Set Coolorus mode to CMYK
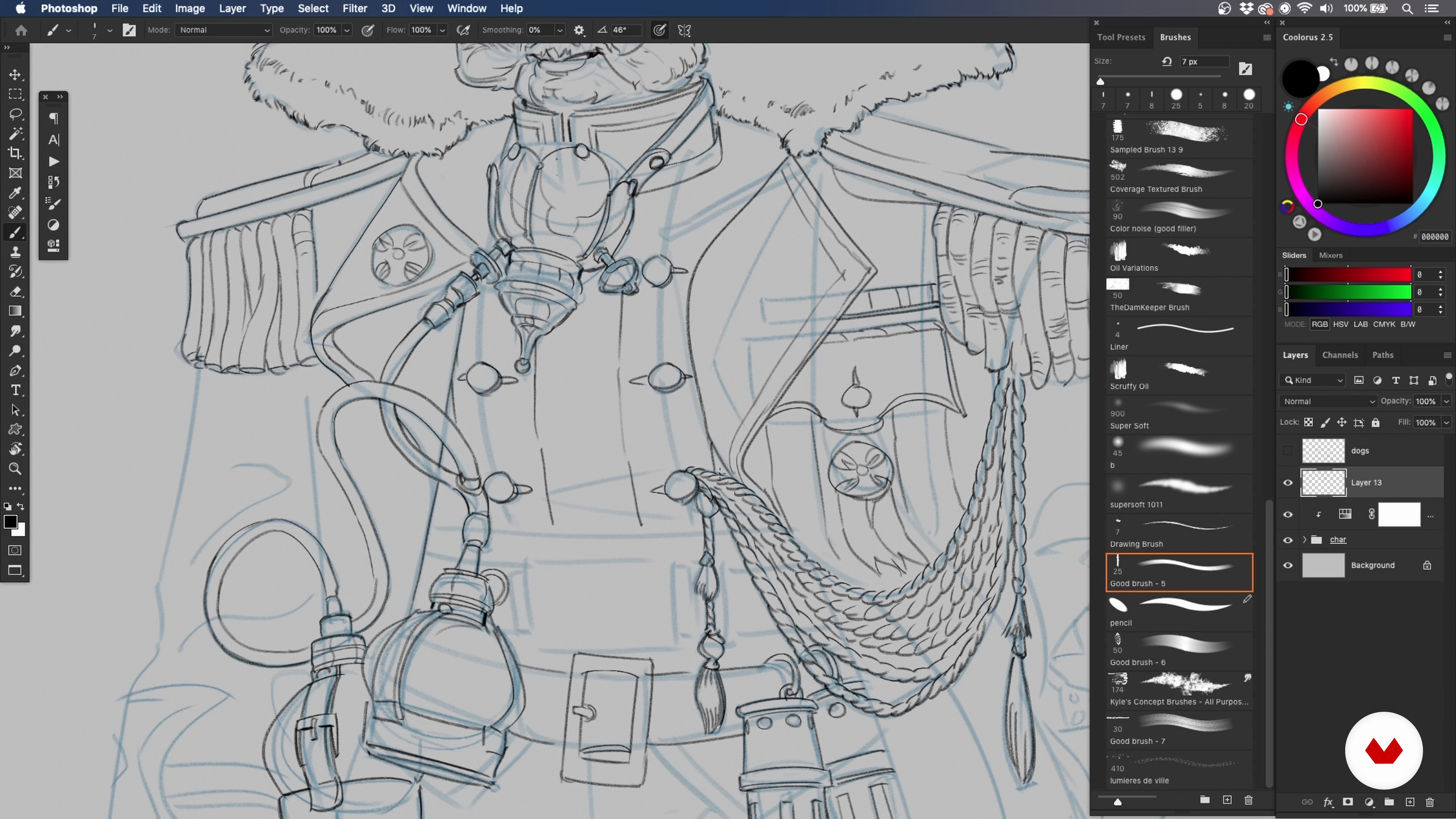The height and width of the screenshot is (819, 1456). coord(1384,325)
